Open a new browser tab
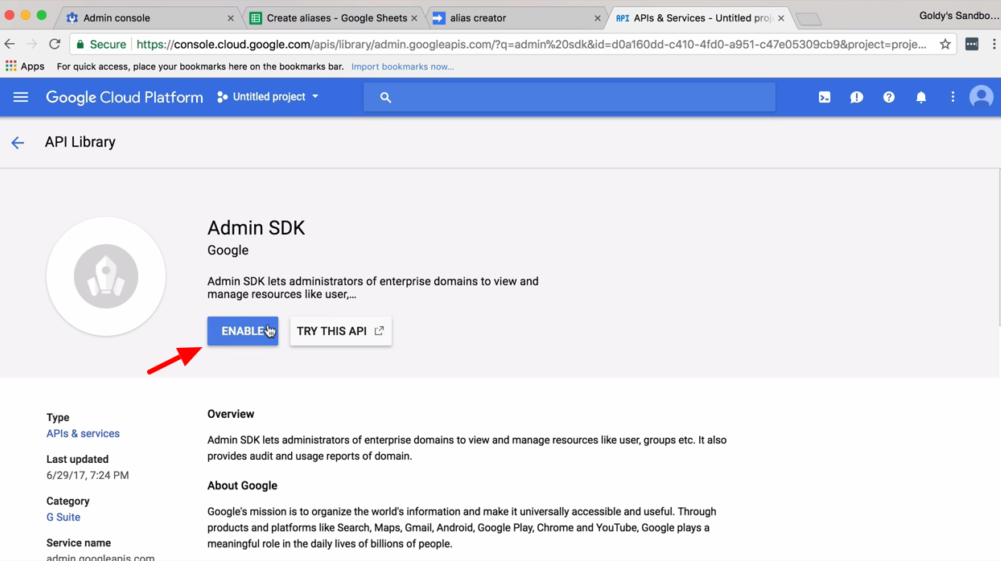 click(808, 19)
